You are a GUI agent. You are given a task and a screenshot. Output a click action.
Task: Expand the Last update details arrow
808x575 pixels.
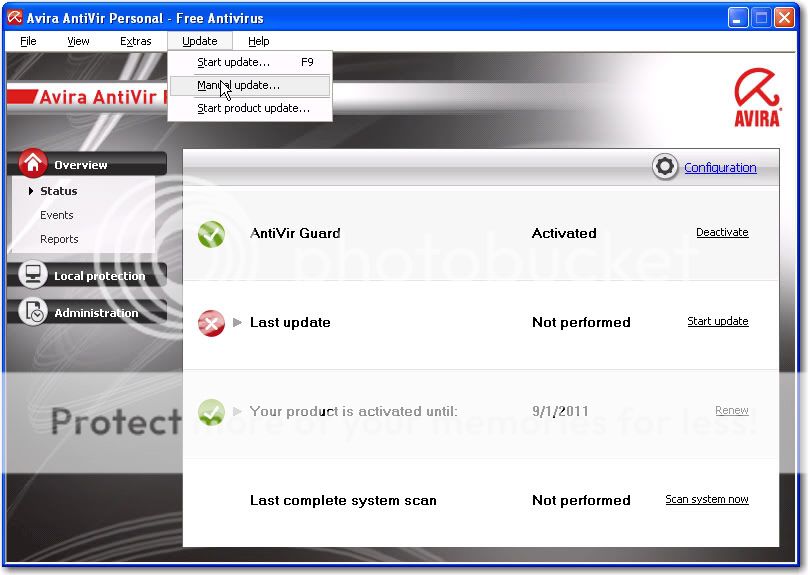(238, 323)
